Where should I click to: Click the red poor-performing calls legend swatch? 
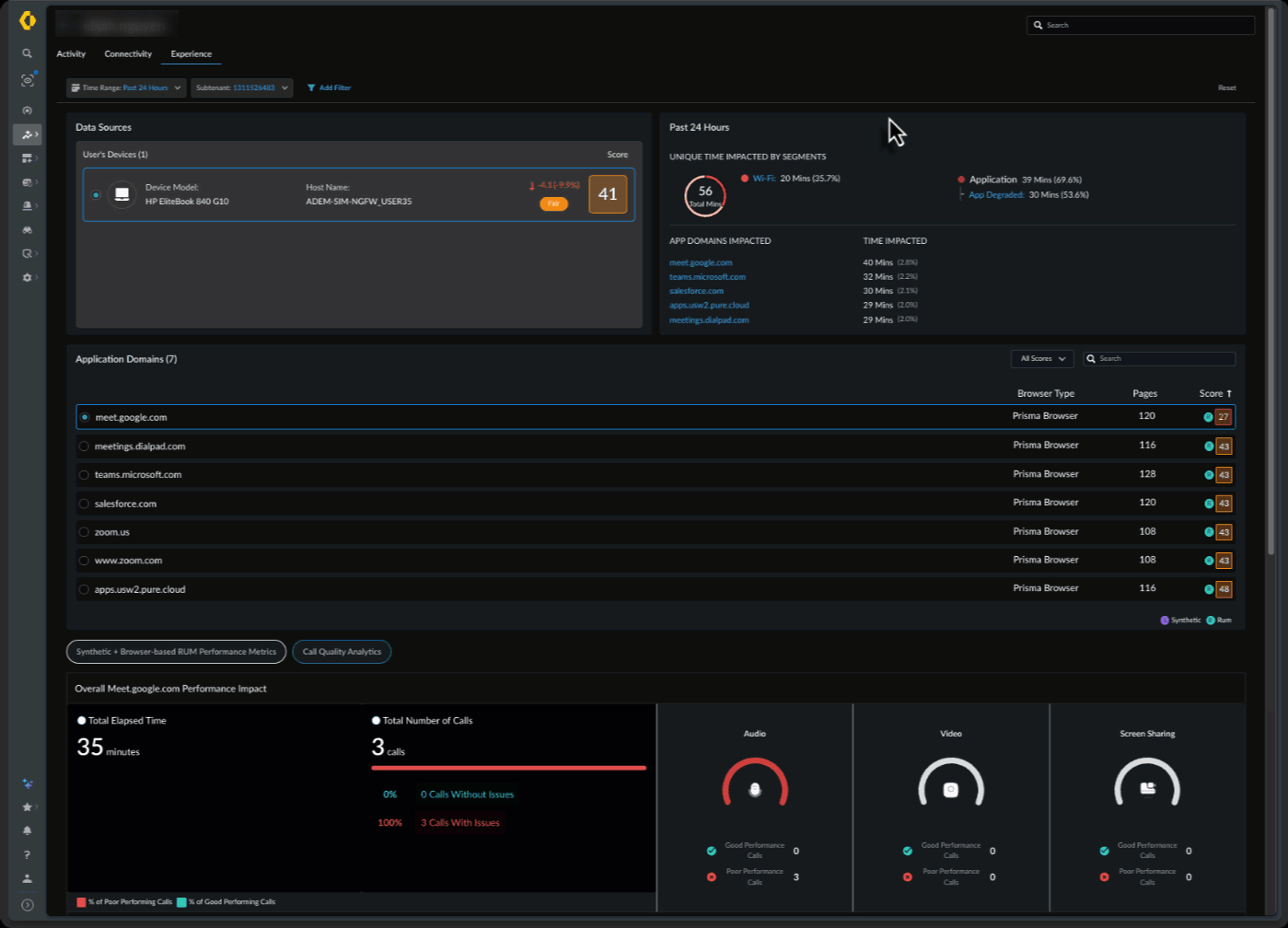[x=82, y=902]
